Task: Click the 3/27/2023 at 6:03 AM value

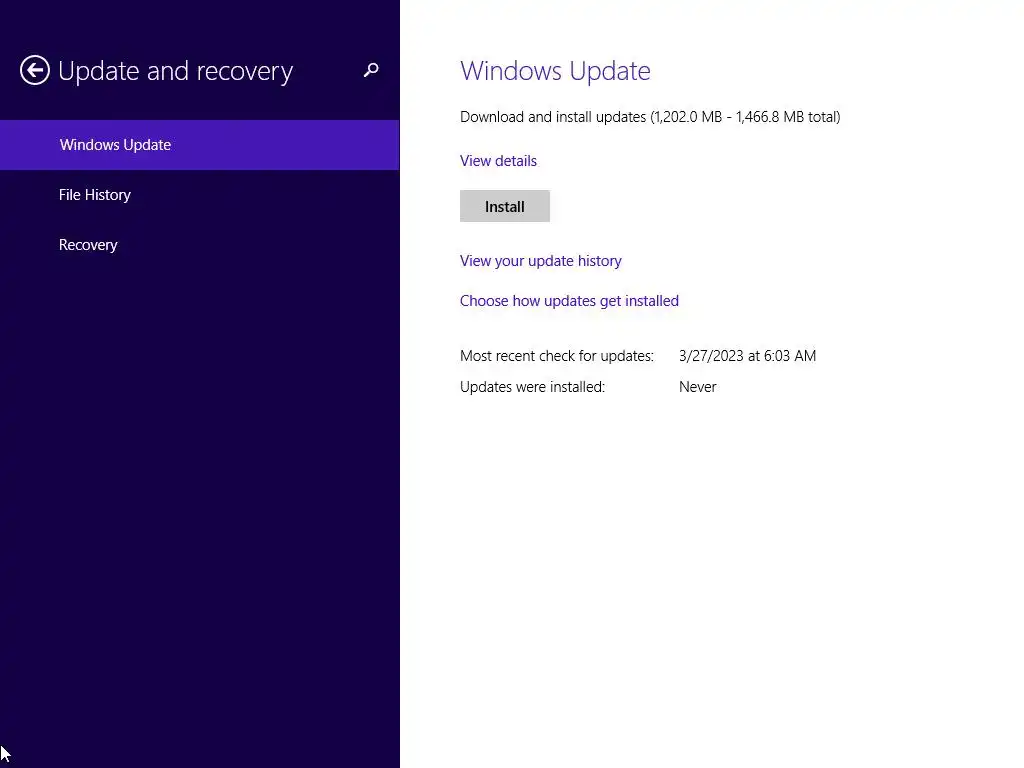Action: click(747, 356)
